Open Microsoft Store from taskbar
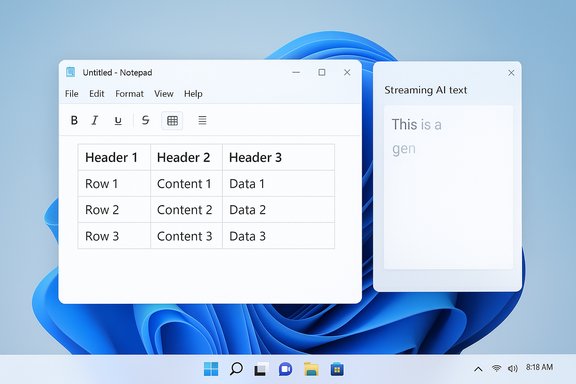This screenshot has height=384, width=576. coord(337,369)
